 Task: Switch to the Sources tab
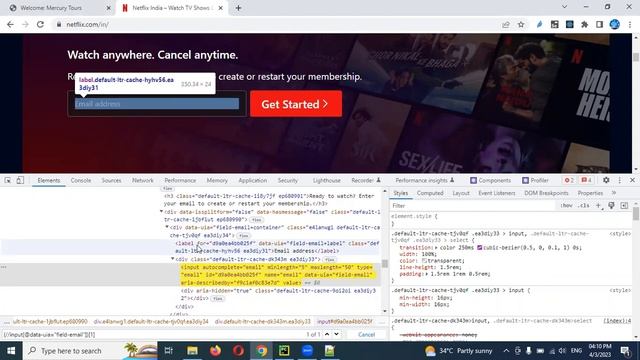click(111, 180)
